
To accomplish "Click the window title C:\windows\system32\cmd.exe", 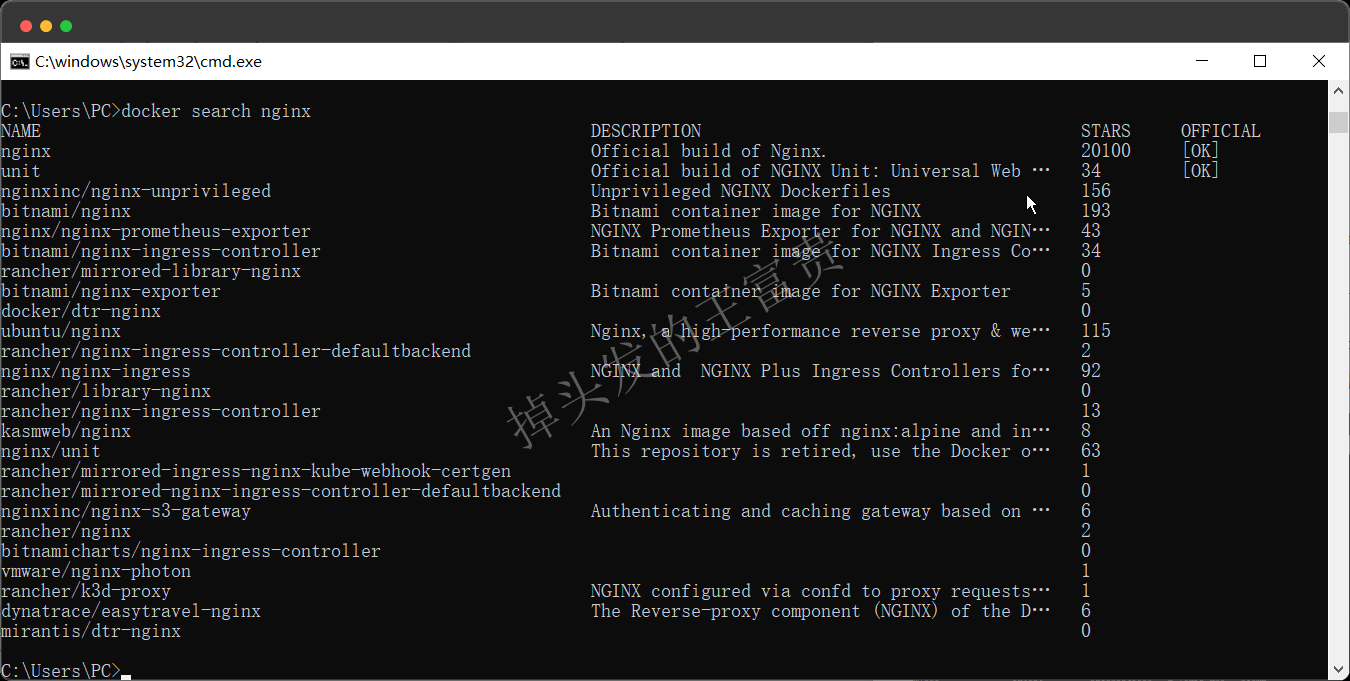I will (x=148, y=61).
